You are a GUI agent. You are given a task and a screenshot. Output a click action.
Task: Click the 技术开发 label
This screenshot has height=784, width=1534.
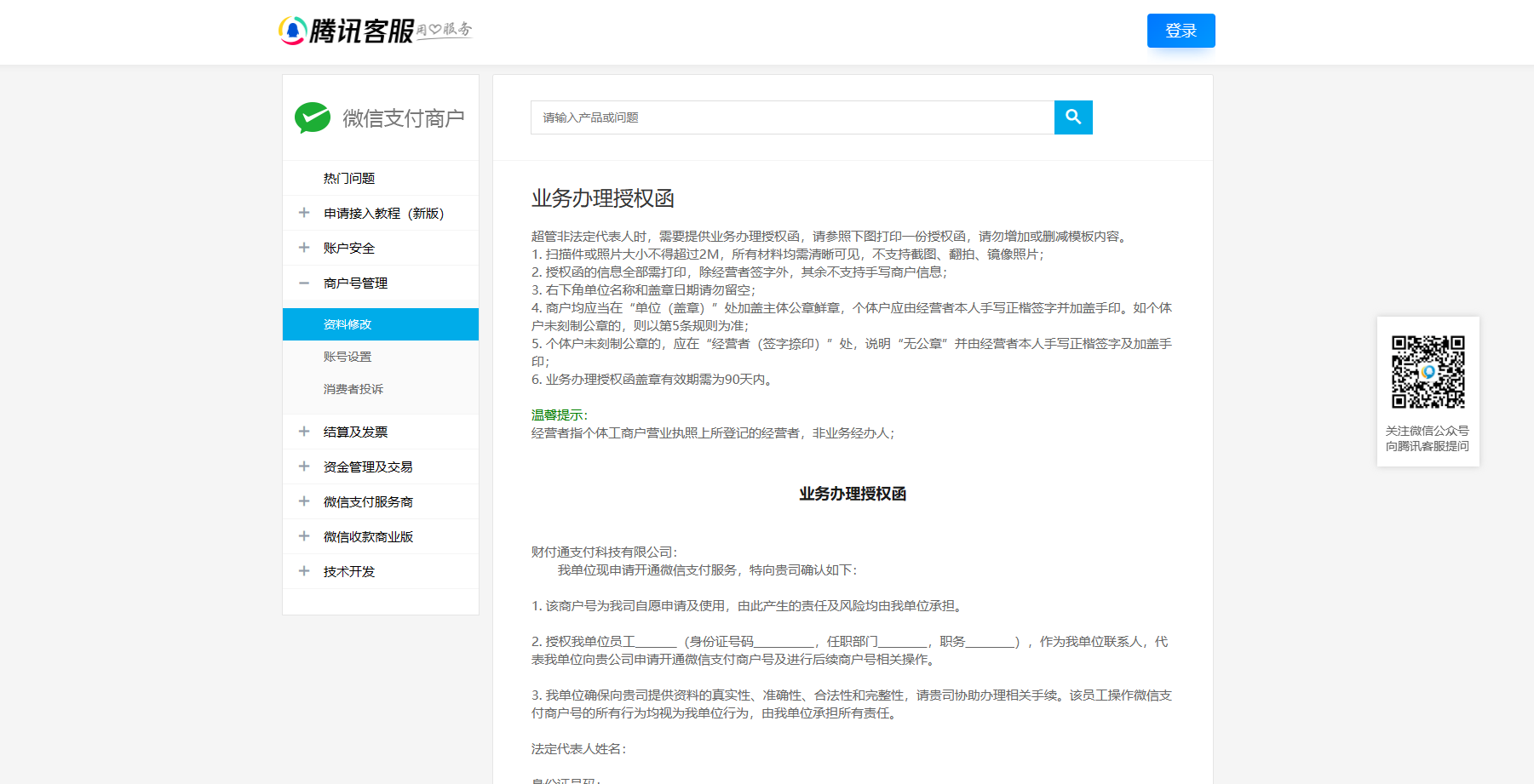coord(349,571)
